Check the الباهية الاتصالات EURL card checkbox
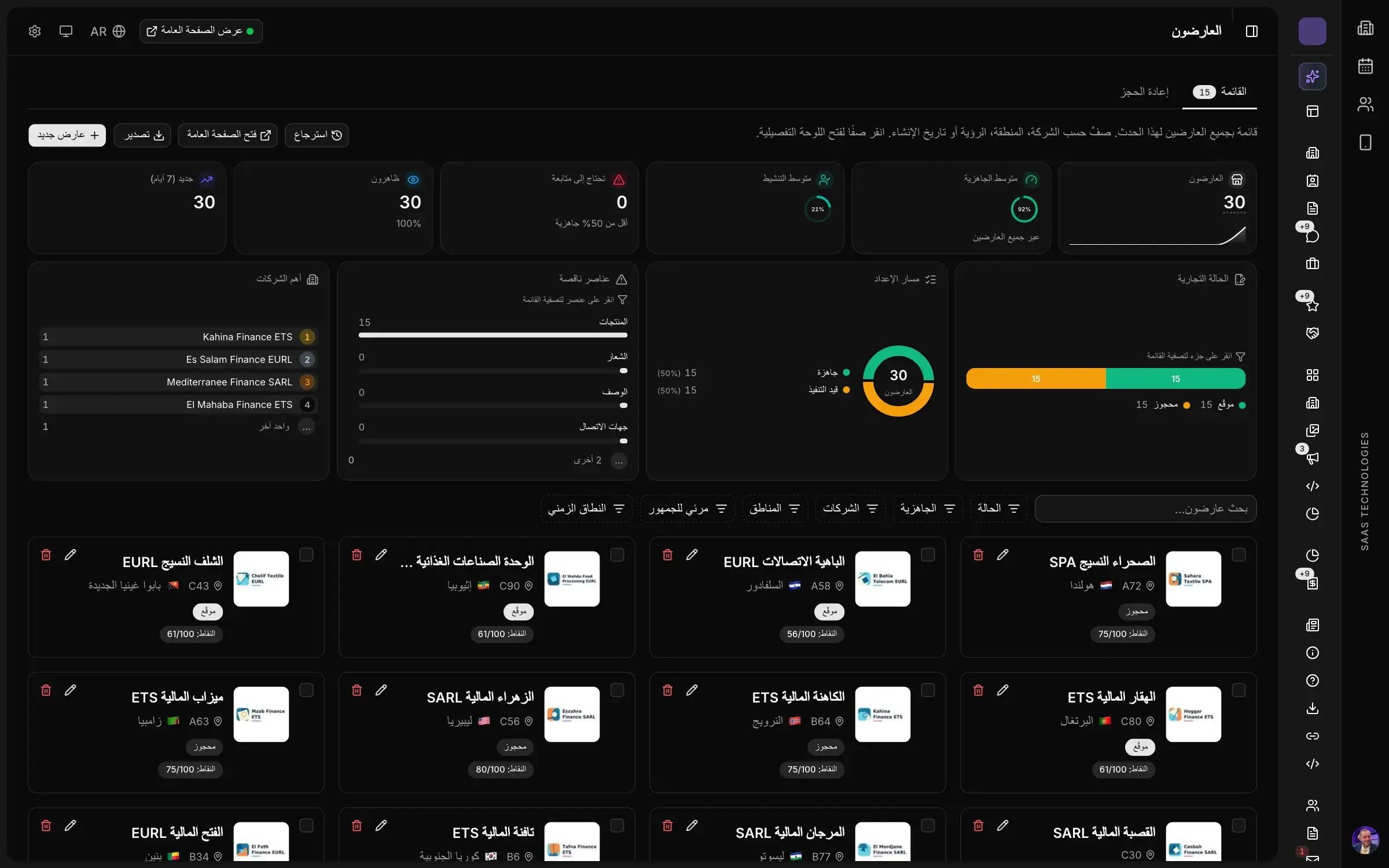The height and width of the screenshot is (868, 1389). (x=928, y=555)
